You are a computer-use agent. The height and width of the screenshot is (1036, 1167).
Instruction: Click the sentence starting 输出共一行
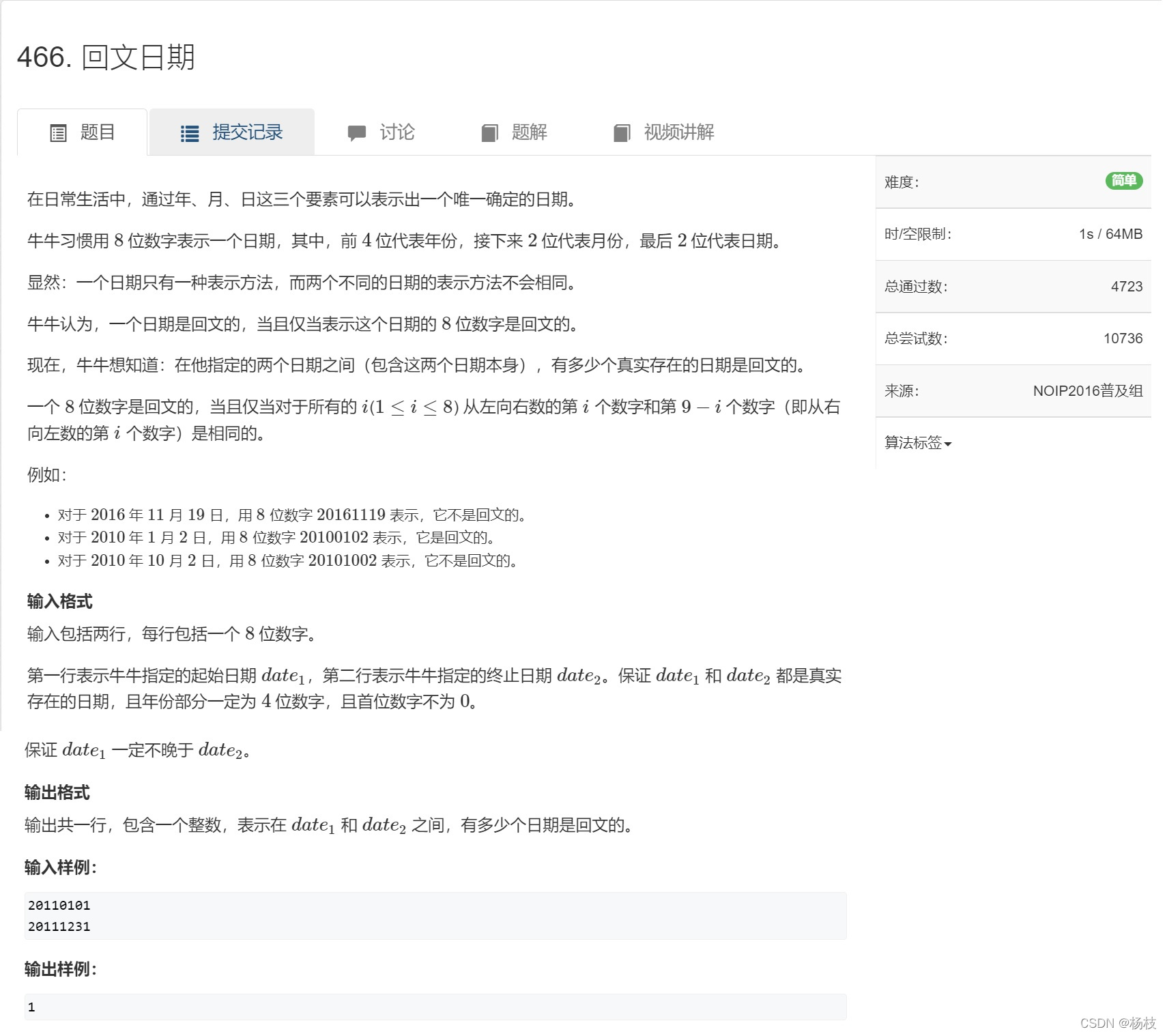[x=329, y=825]
